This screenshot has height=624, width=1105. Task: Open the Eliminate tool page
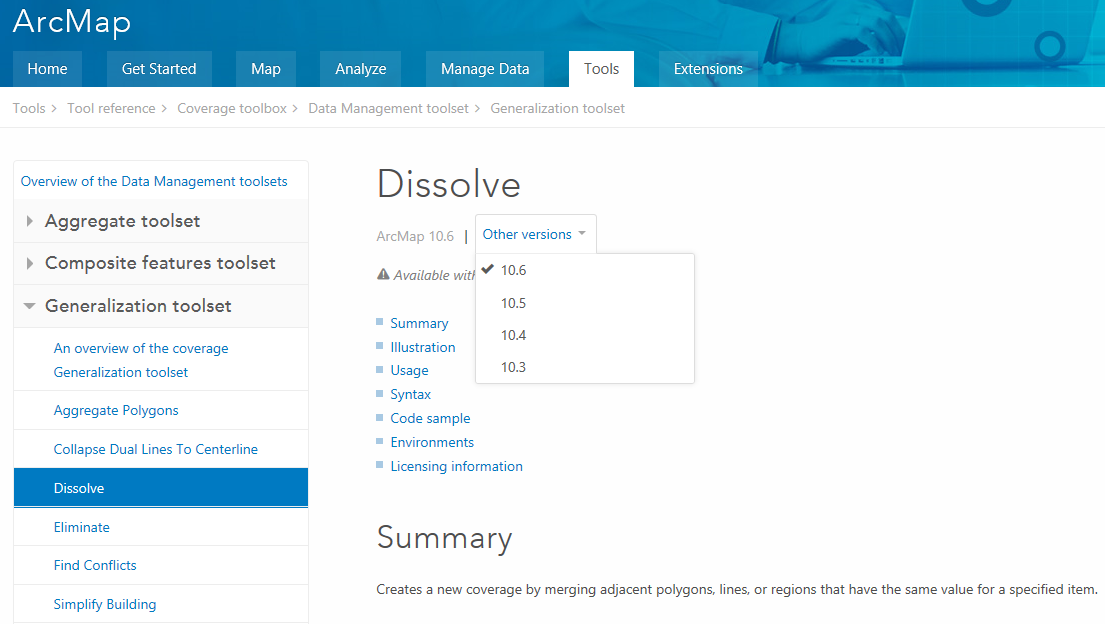[x=82, y=527]
